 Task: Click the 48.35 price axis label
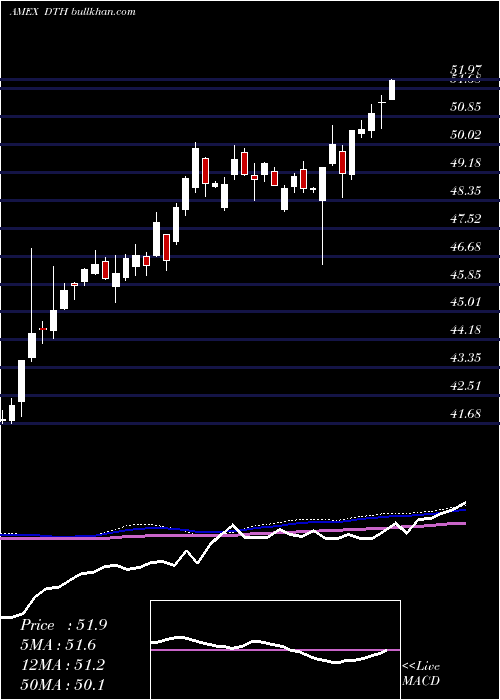coord(465,191)
